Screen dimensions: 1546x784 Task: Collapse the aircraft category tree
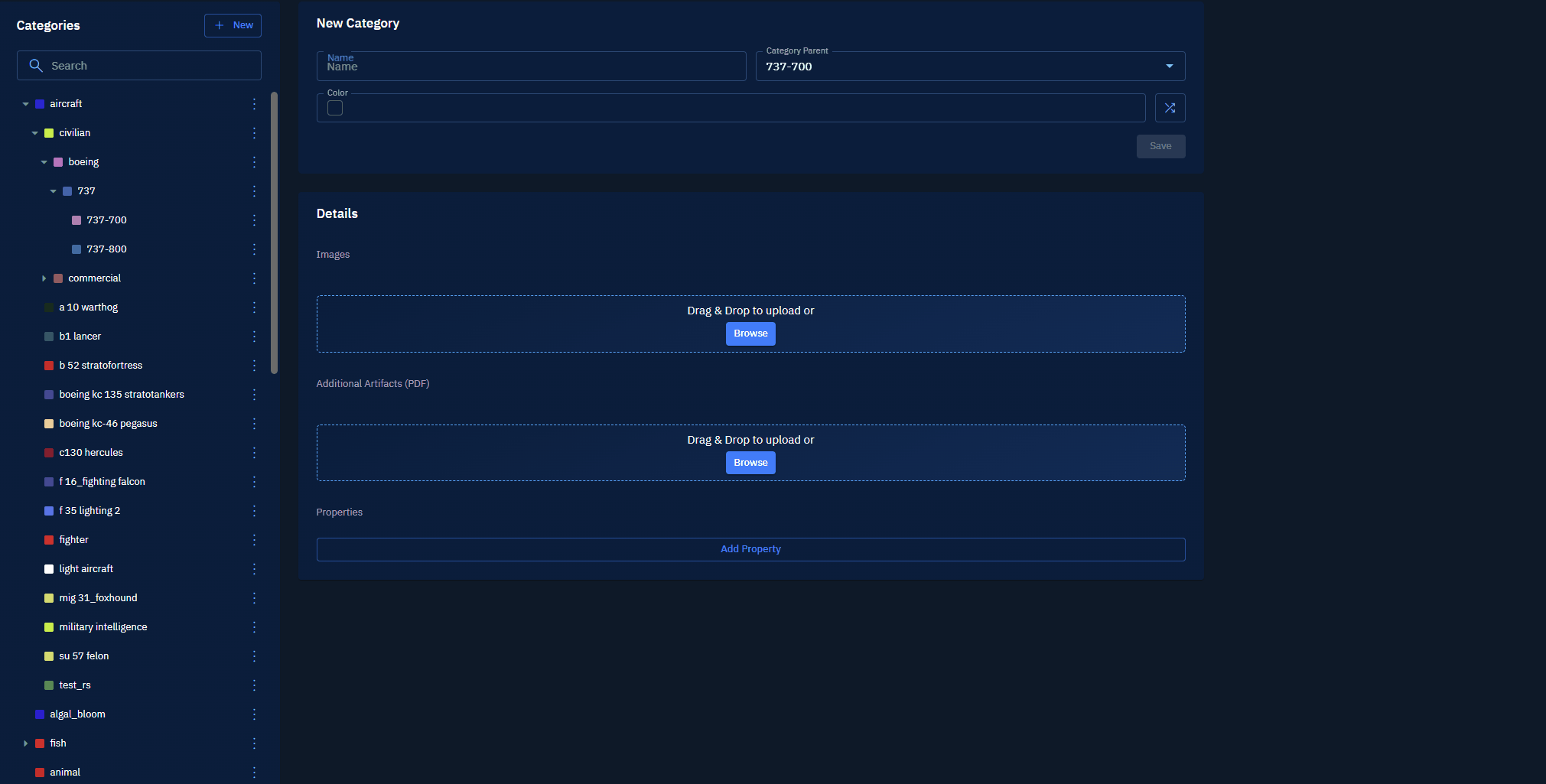point(26,104)
